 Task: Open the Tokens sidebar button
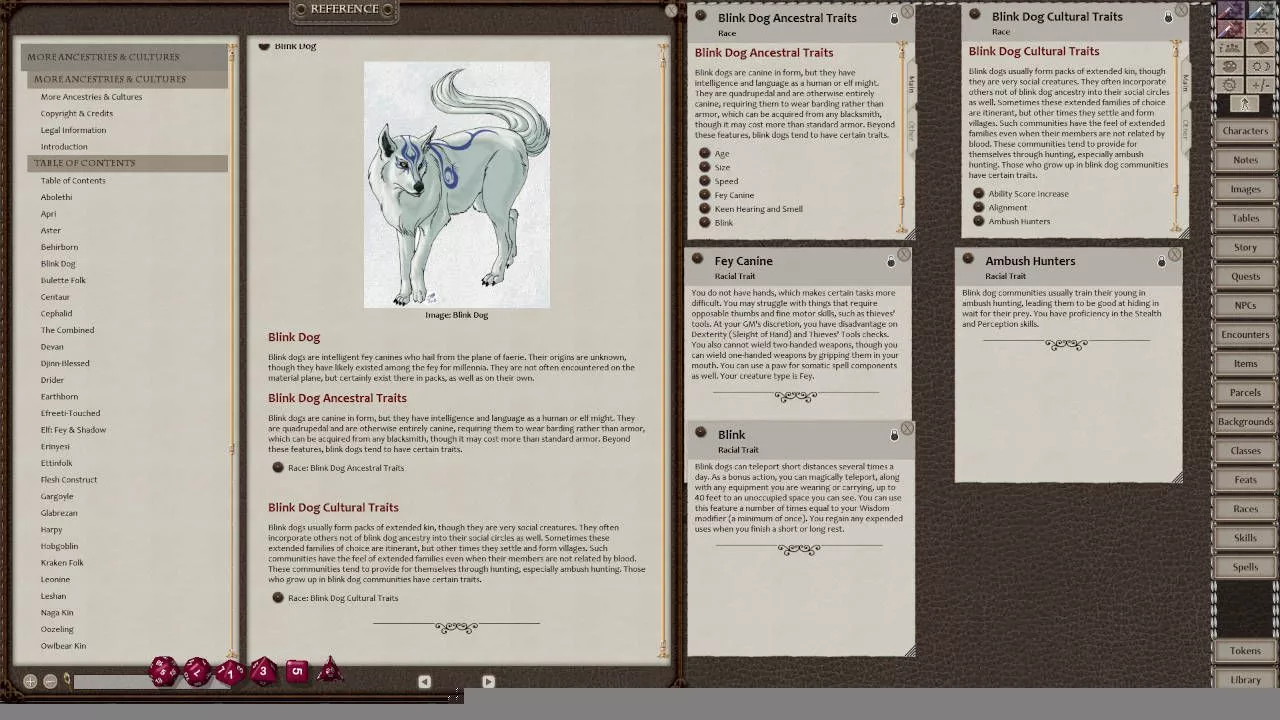coord(1245,650)
